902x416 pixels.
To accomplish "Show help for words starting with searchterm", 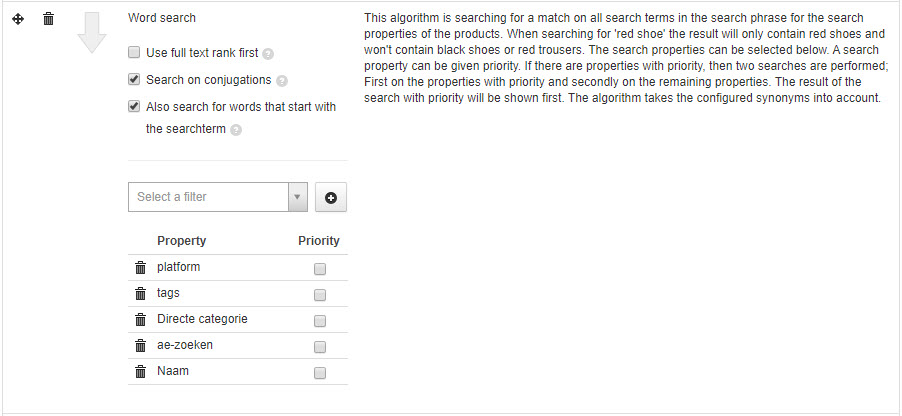I will coord(236,130).
